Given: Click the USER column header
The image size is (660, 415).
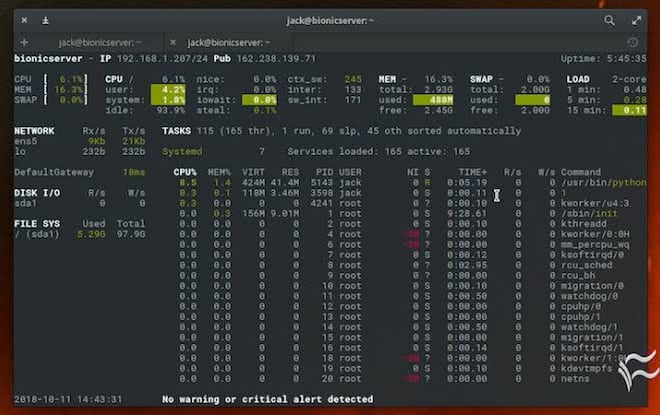Looking at the screenshot, I should point(350,172).
